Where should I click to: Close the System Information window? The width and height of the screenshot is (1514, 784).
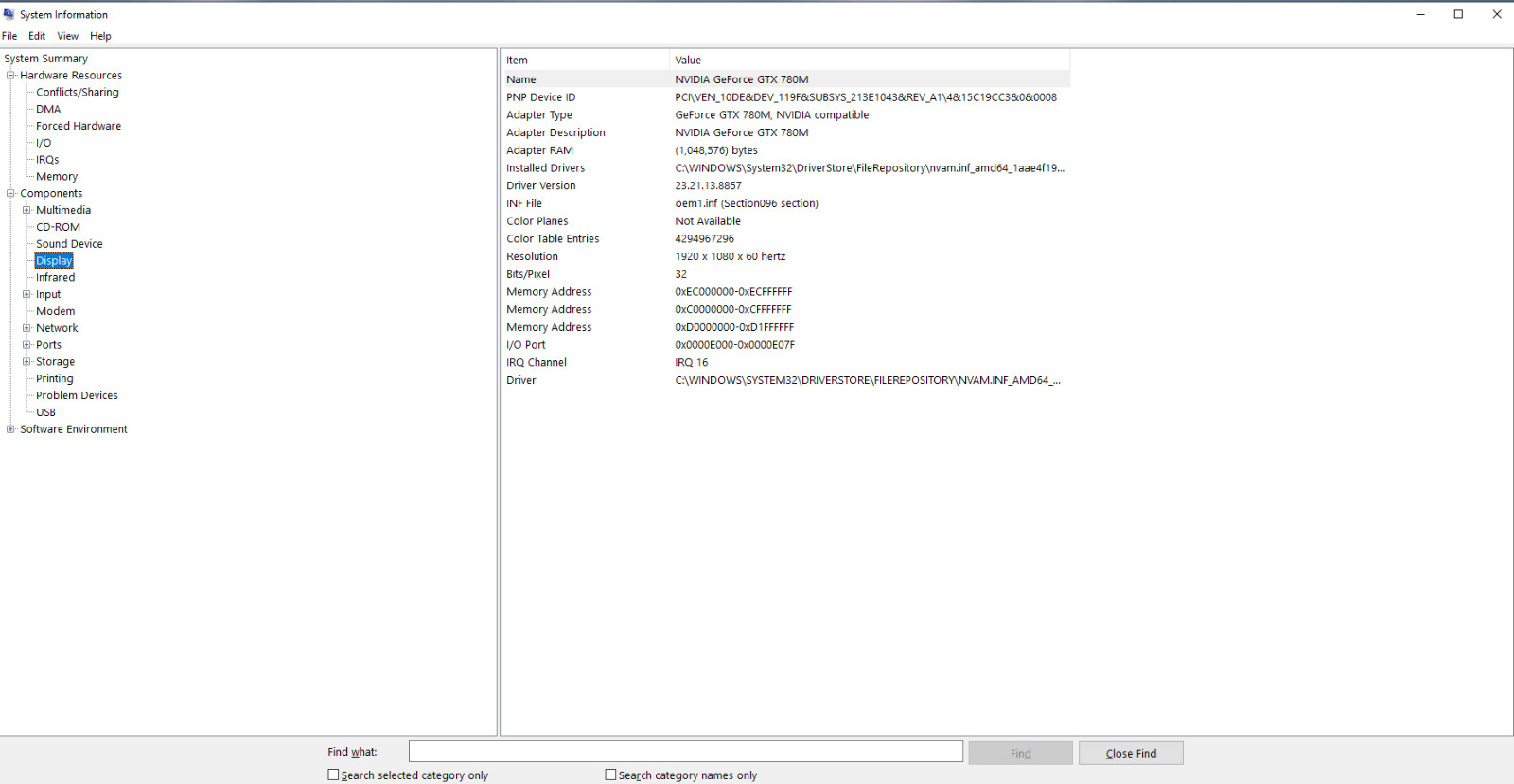pyautogui.click(x=1496, y=14)
